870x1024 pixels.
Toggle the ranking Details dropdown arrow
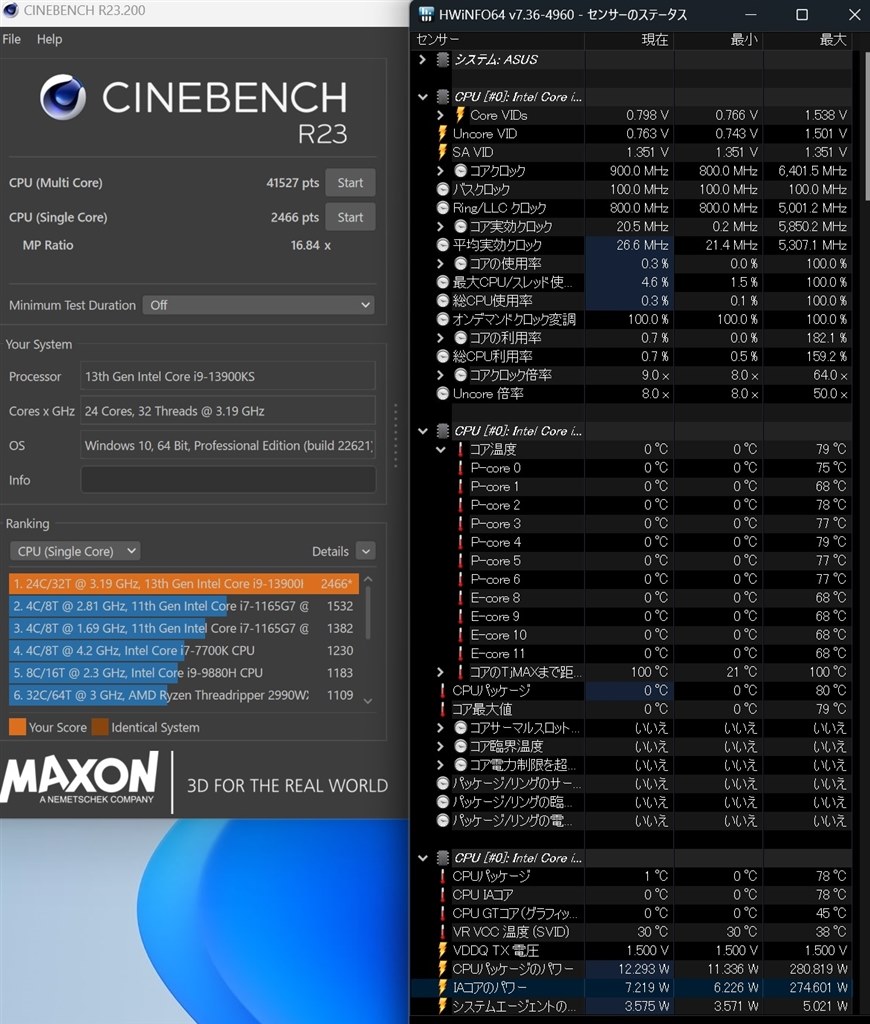[366, 551]
